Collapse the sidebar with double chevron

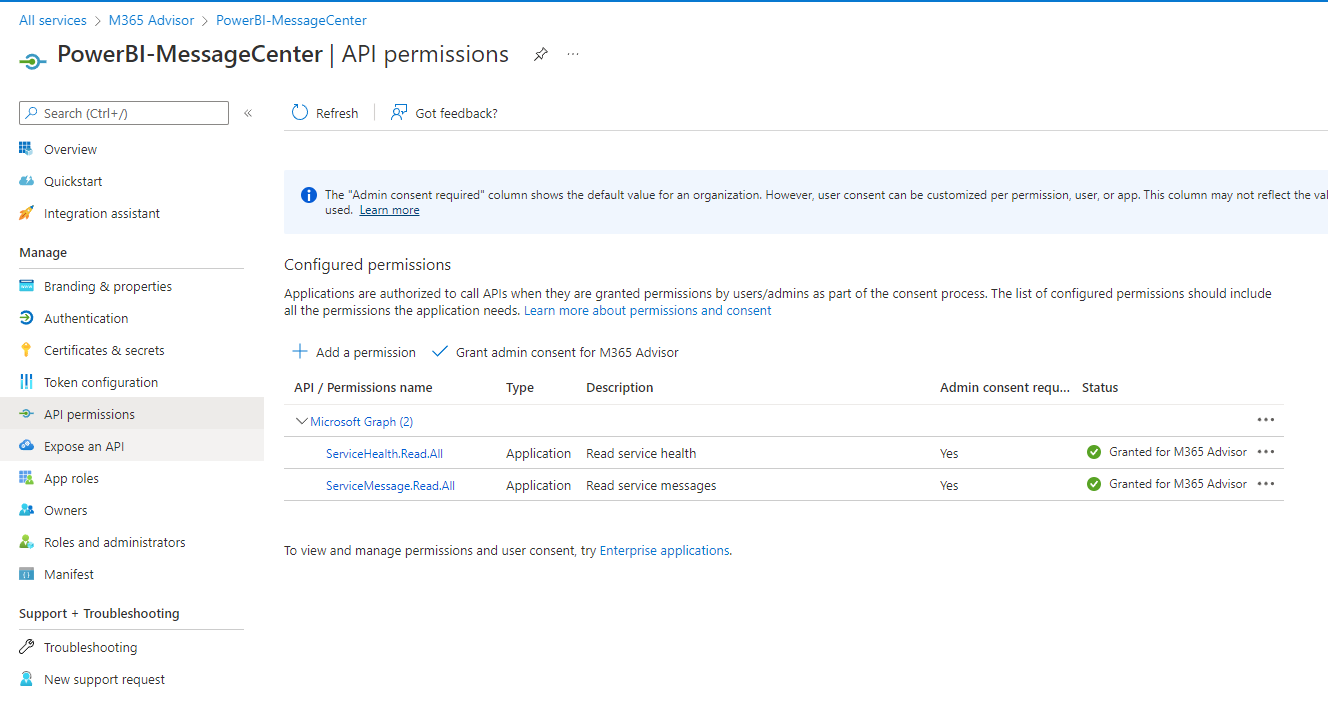click(248, 113)
